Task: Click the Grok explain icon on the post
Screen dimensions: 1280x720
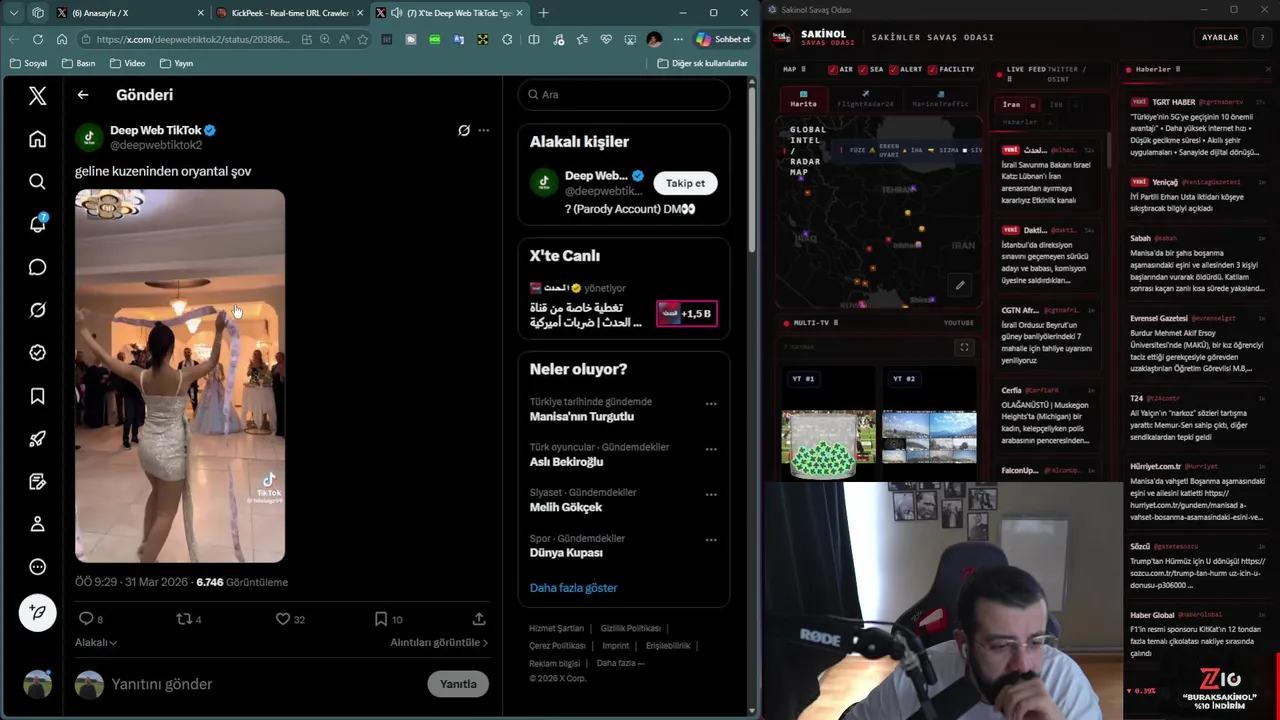Action: (464, 130)
